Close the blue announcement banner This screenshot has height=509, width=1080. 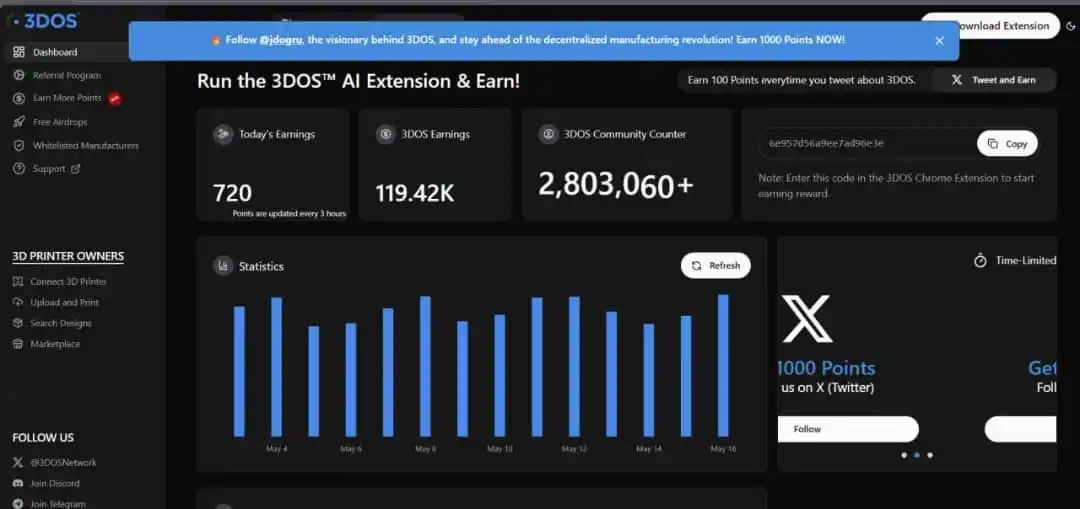pyautogui.click(x=939, y=41)
